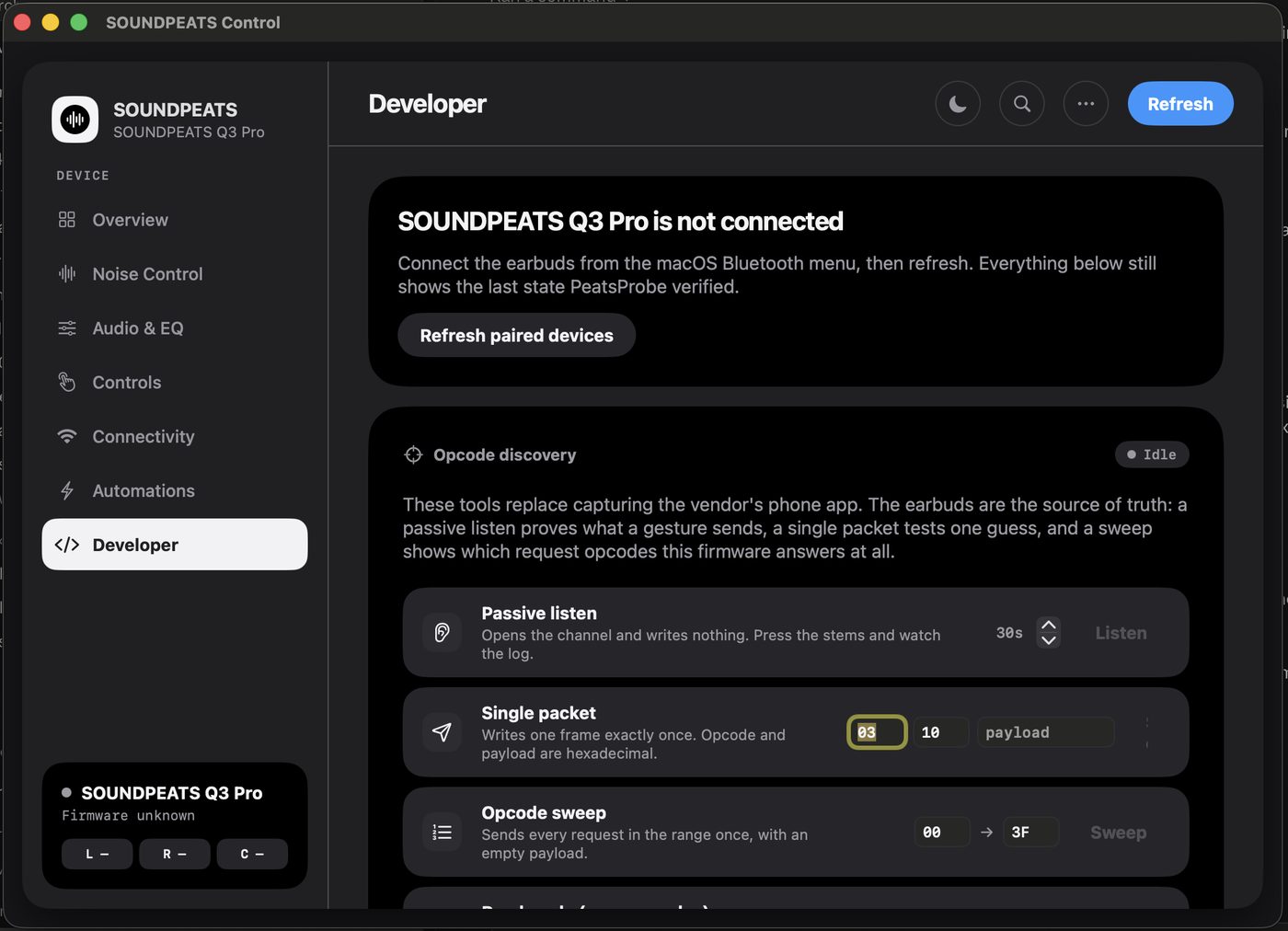Viewport: 1288px width, 931px height.
Task: Click the R battery chip
Action: [x=175, y=854]
